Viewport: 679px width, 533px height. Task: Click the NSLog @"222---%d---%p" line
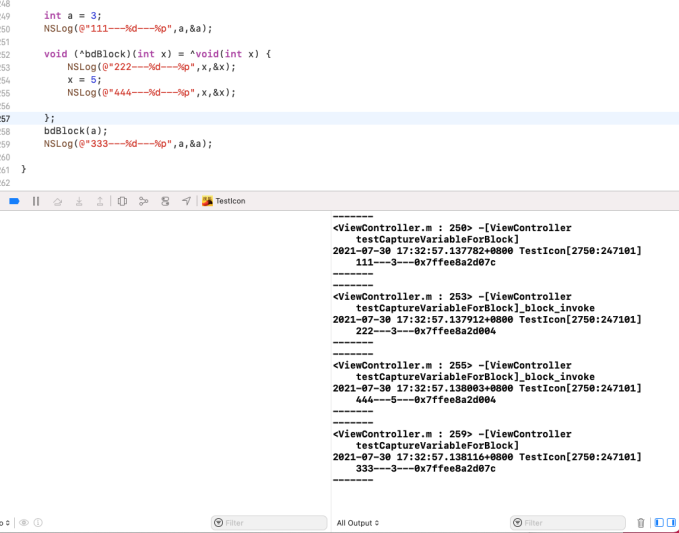pyautogui.click(x=152, y=67)
